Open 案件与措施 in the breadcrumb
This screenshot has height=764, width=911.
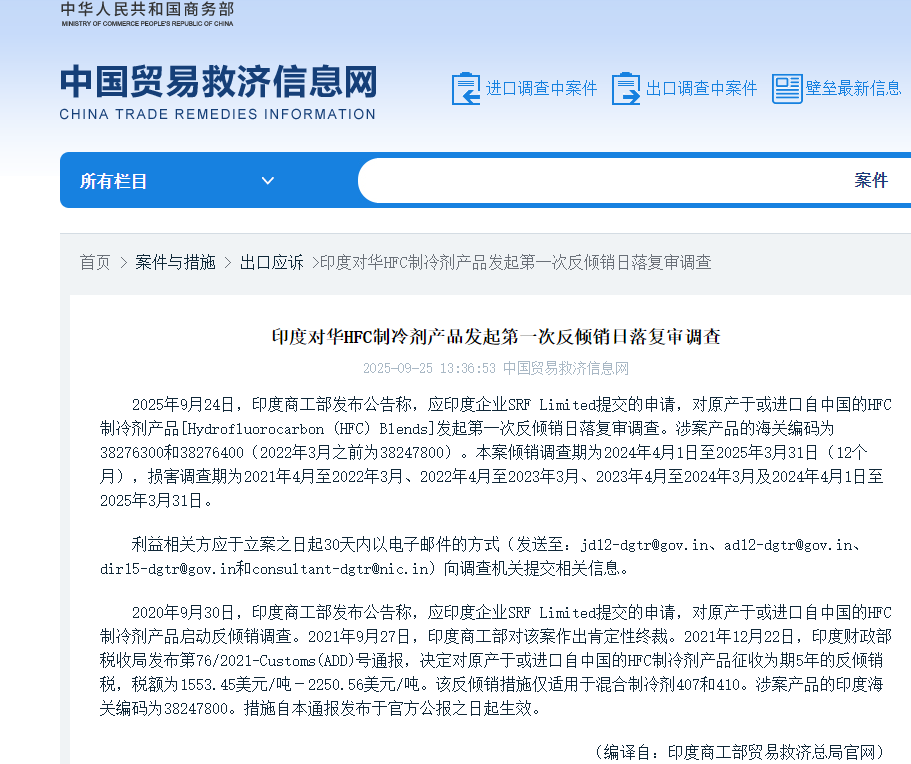pos(175,262)
